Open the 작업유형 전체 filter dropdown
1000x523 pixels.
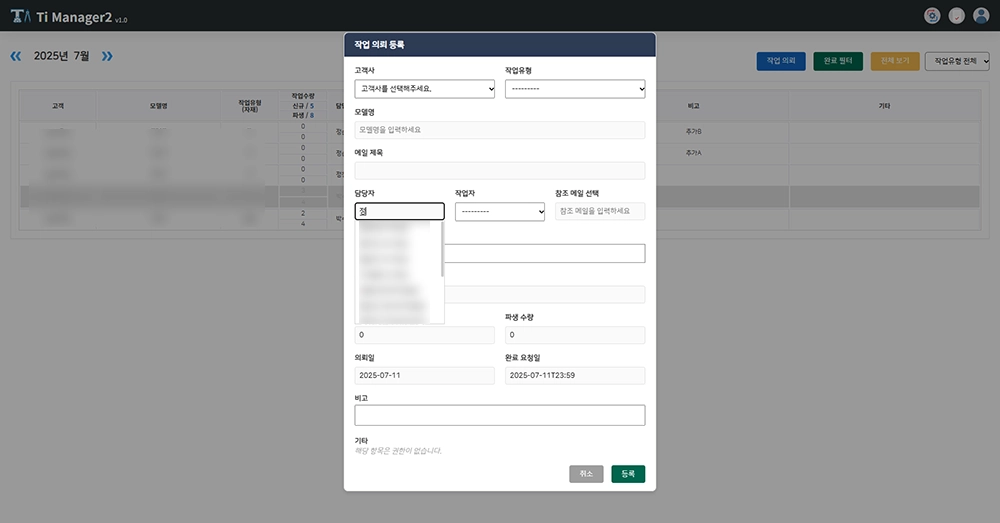[x=957, y=61]
